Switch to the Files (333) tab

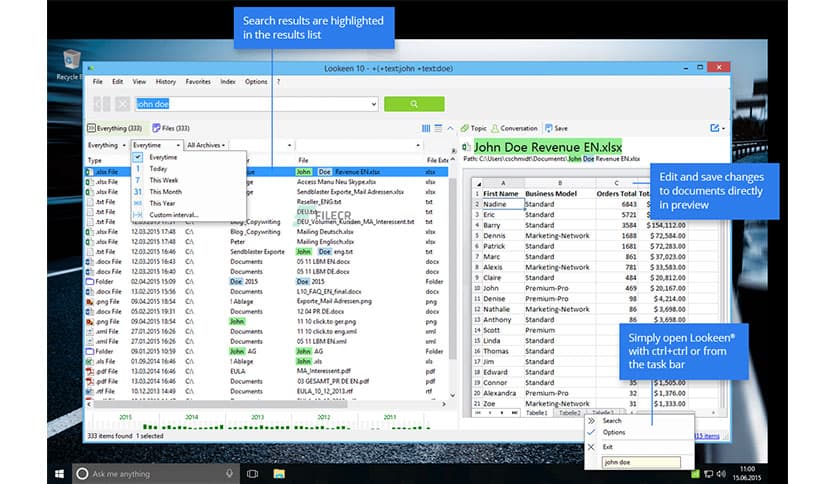tap(171, 128)
